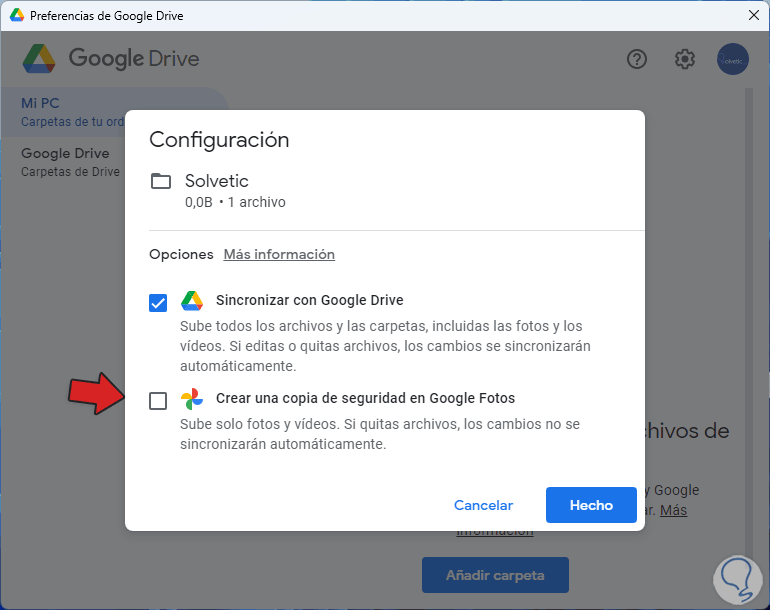Screen dimensions: 770x610
Task: Open the settings gear icon
Action: [x=685, y=59]
